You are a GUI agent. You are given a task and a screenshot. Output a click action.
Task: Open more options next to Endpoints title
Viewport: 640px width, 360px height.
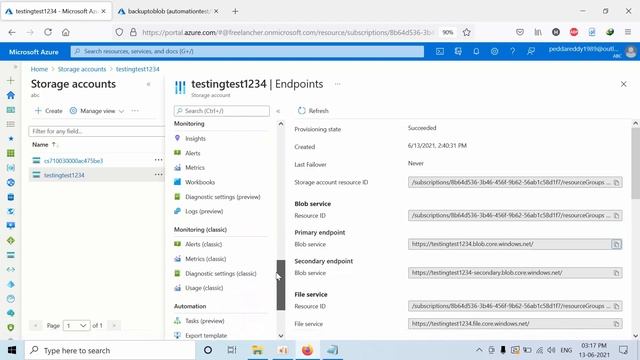[x=338, y=84]
